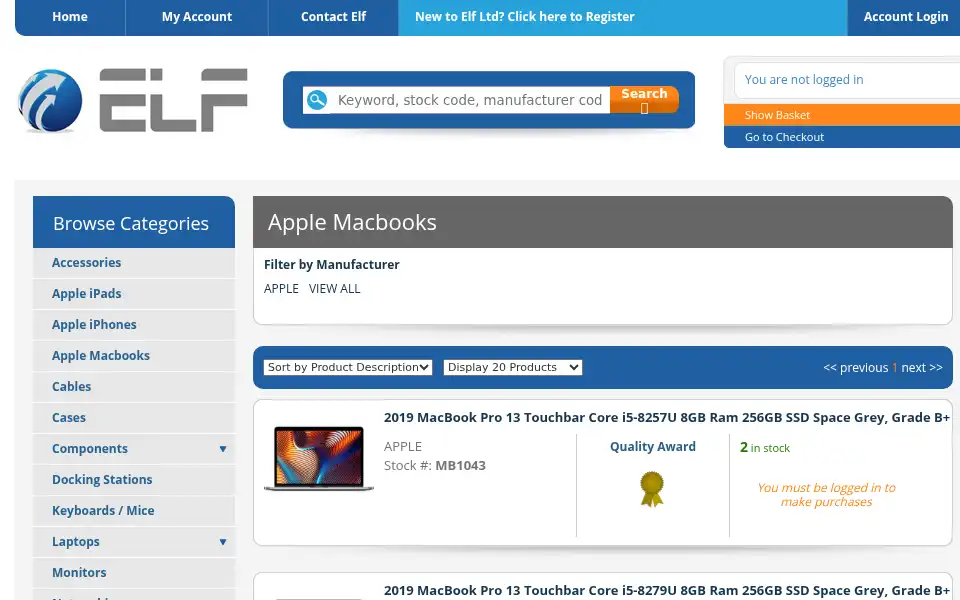Expand the Laptops category arrow
The height and width of the screenshot is (600, 960).
223,542
